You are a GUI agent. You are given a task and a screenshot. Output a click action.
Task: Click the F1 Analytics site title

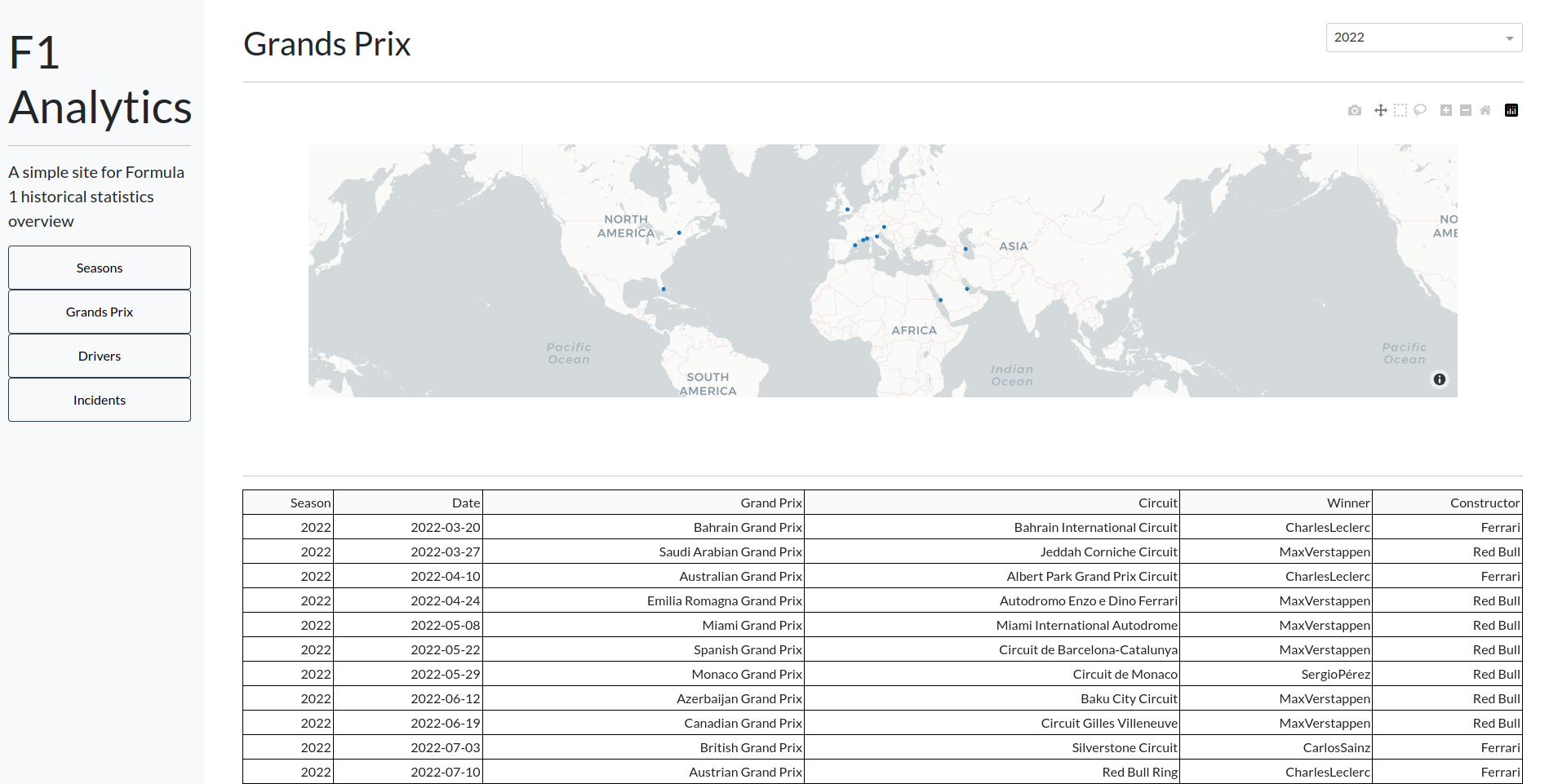coord(100,80)
